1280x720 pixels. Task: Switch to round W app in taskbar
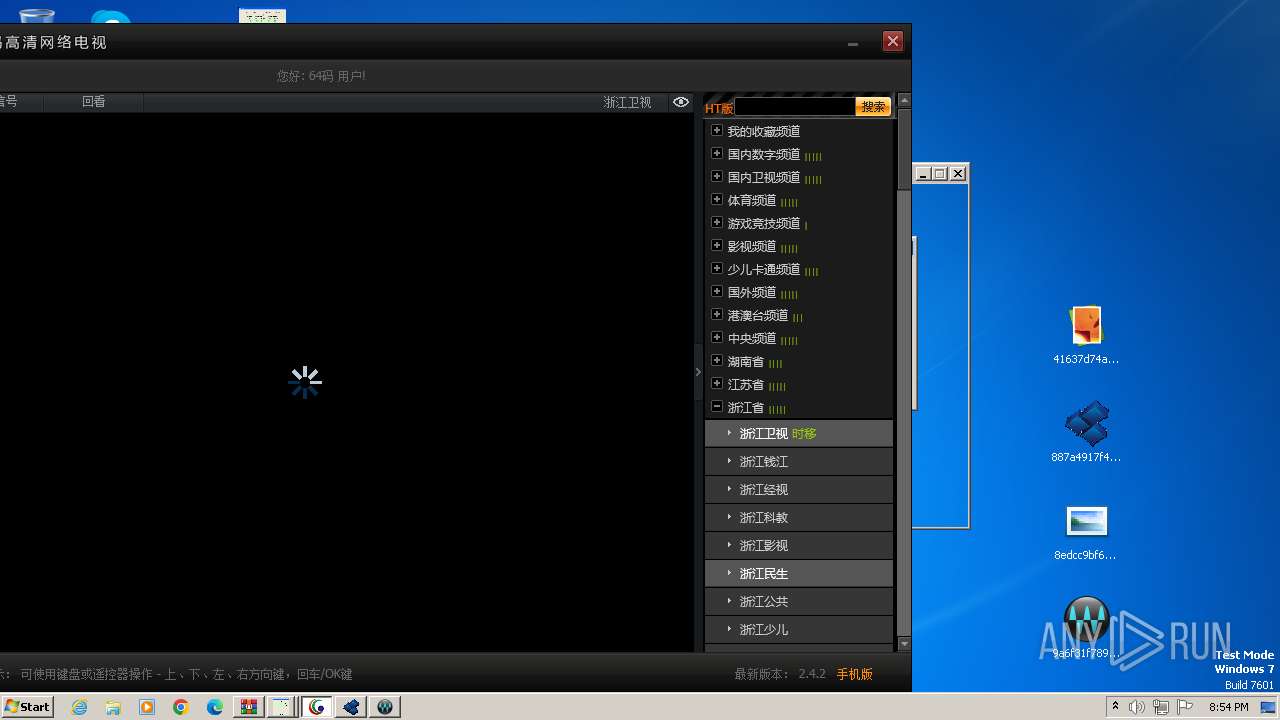click(x=385, y=707)
